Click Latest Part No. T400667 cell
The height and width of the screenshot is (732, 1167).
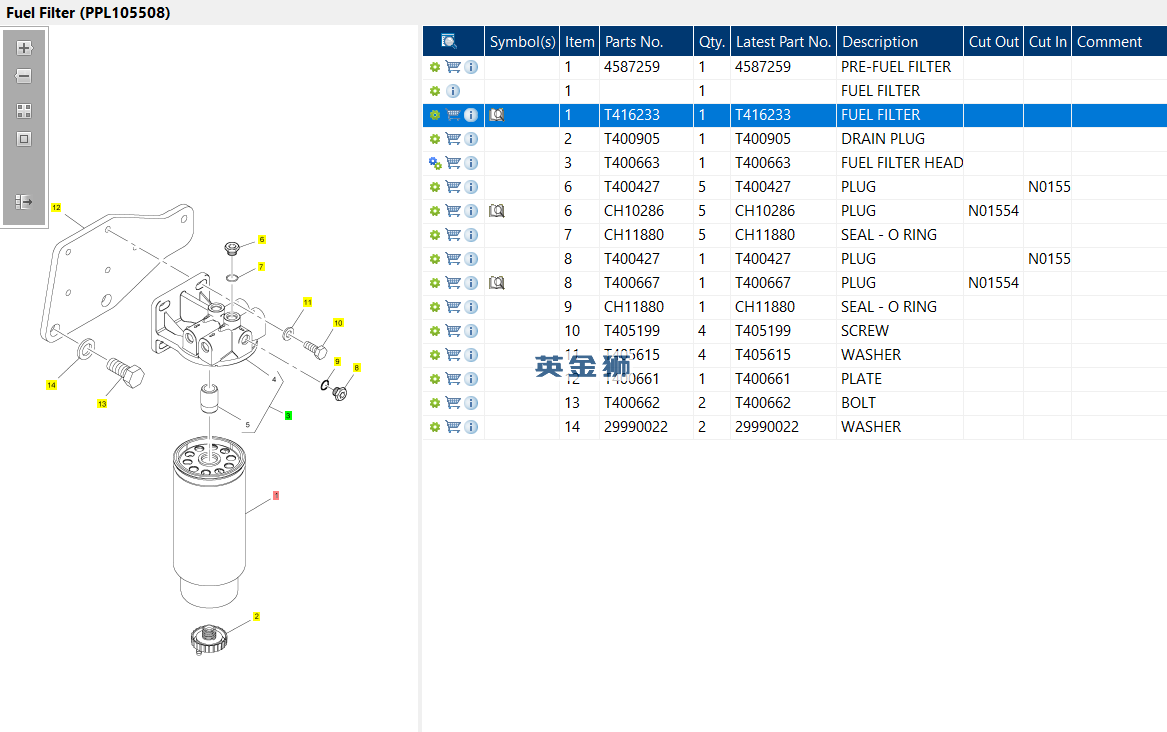tap(783, 283)
